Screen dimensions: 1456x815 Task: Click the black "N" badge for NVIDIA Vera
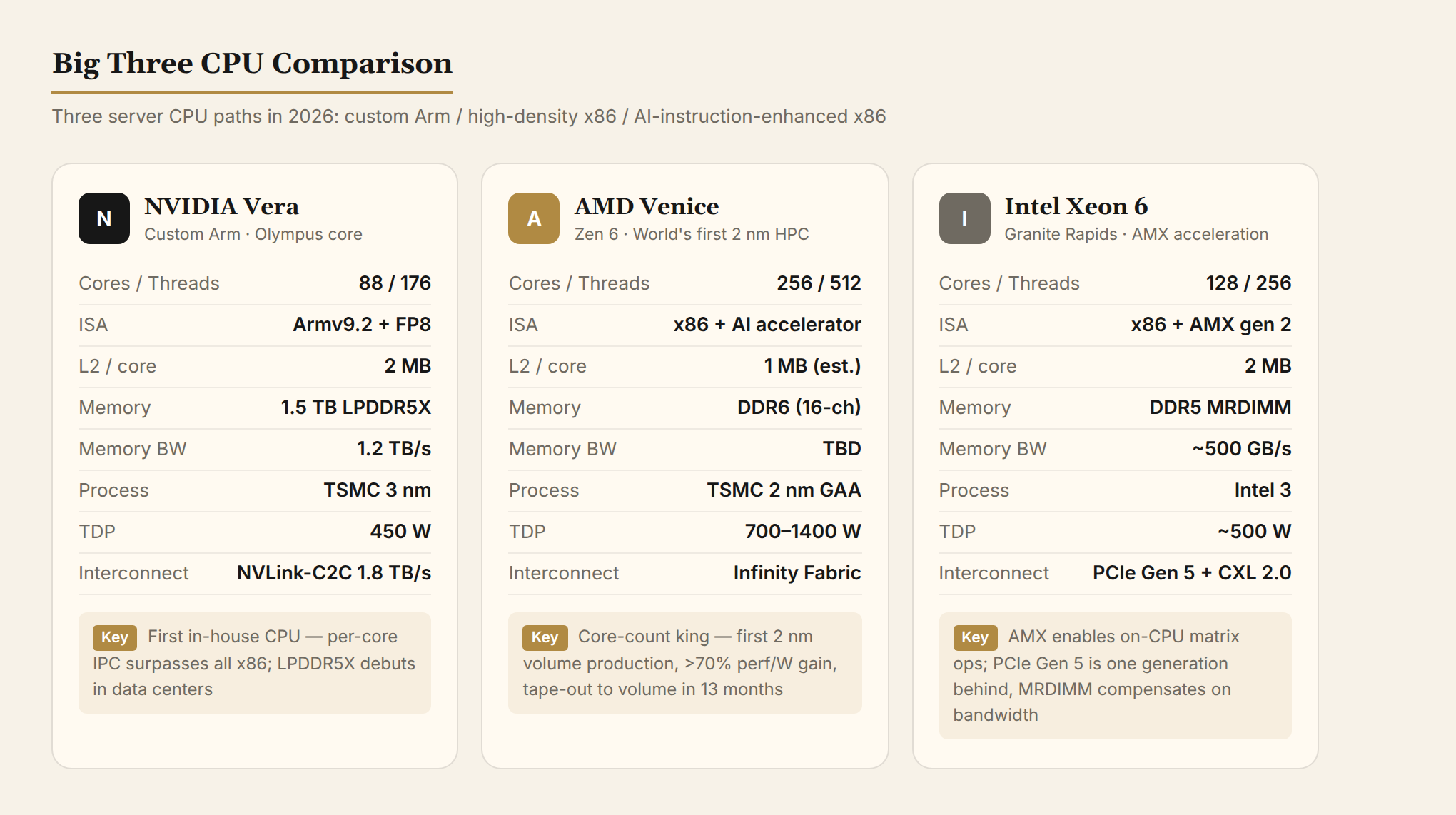104,218
